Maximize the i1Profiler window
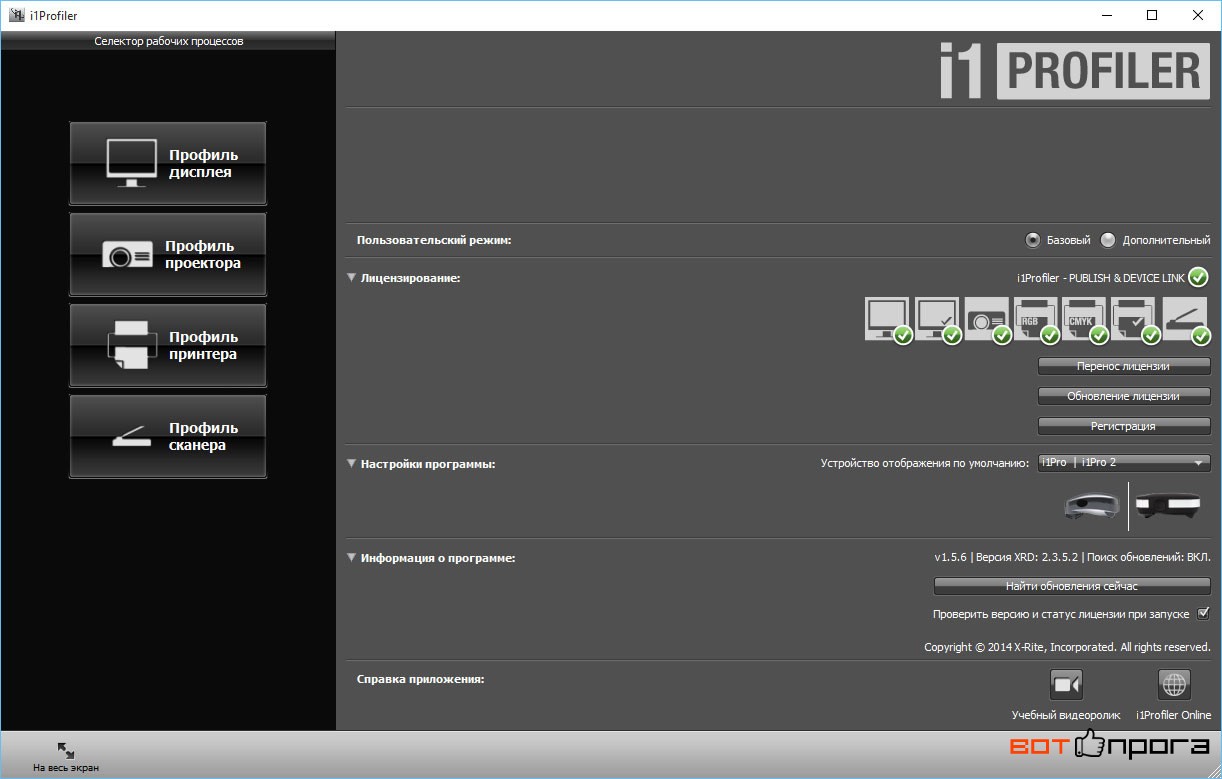 (x=1152, y=15)
